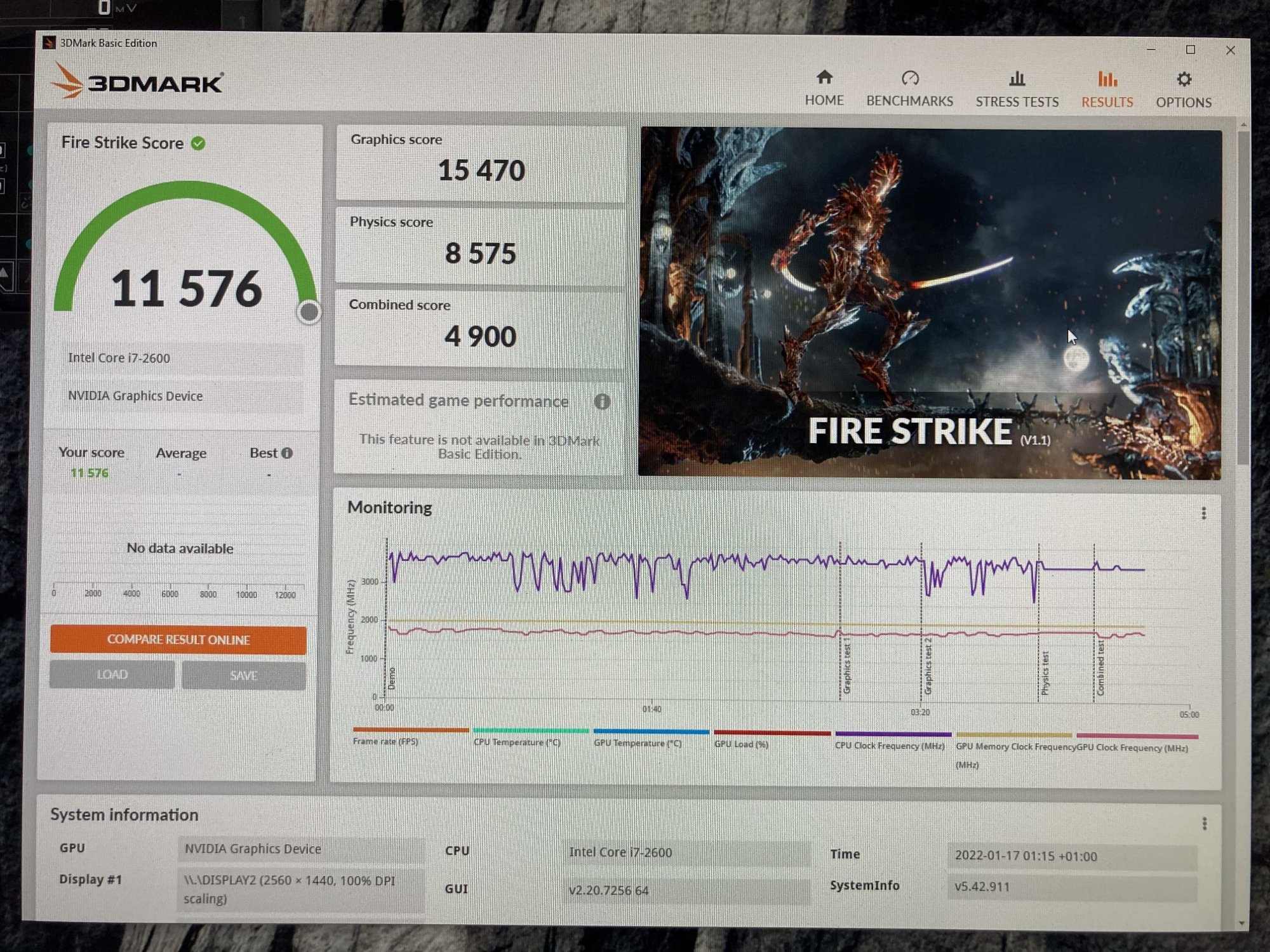Click the 3DMark logo in header
The image size is (1270, 952).
coord(137,83)
